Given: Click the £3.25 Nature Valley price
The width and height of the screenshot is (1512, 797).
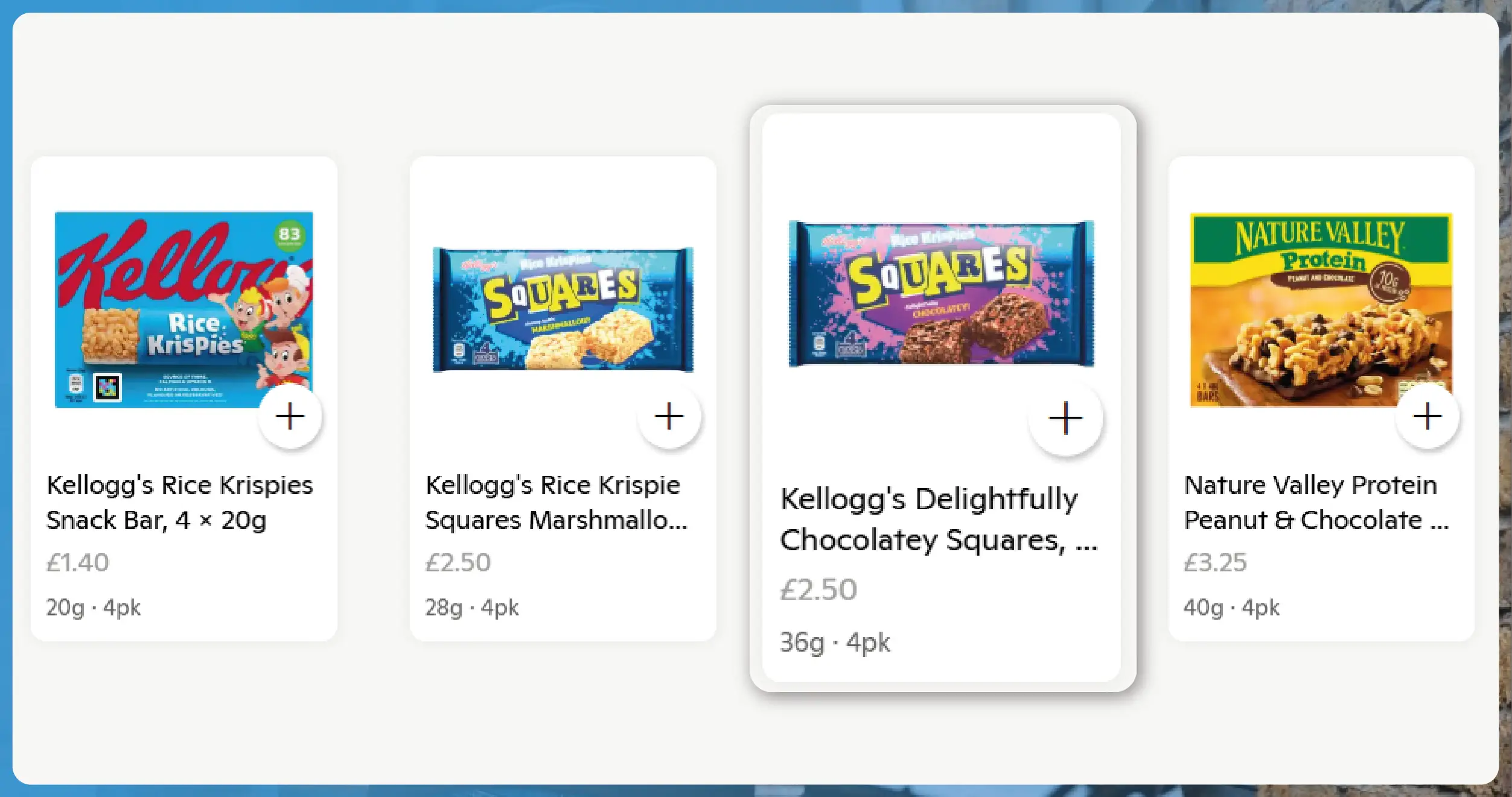Looking at the screenshot, I should 1215,563.
